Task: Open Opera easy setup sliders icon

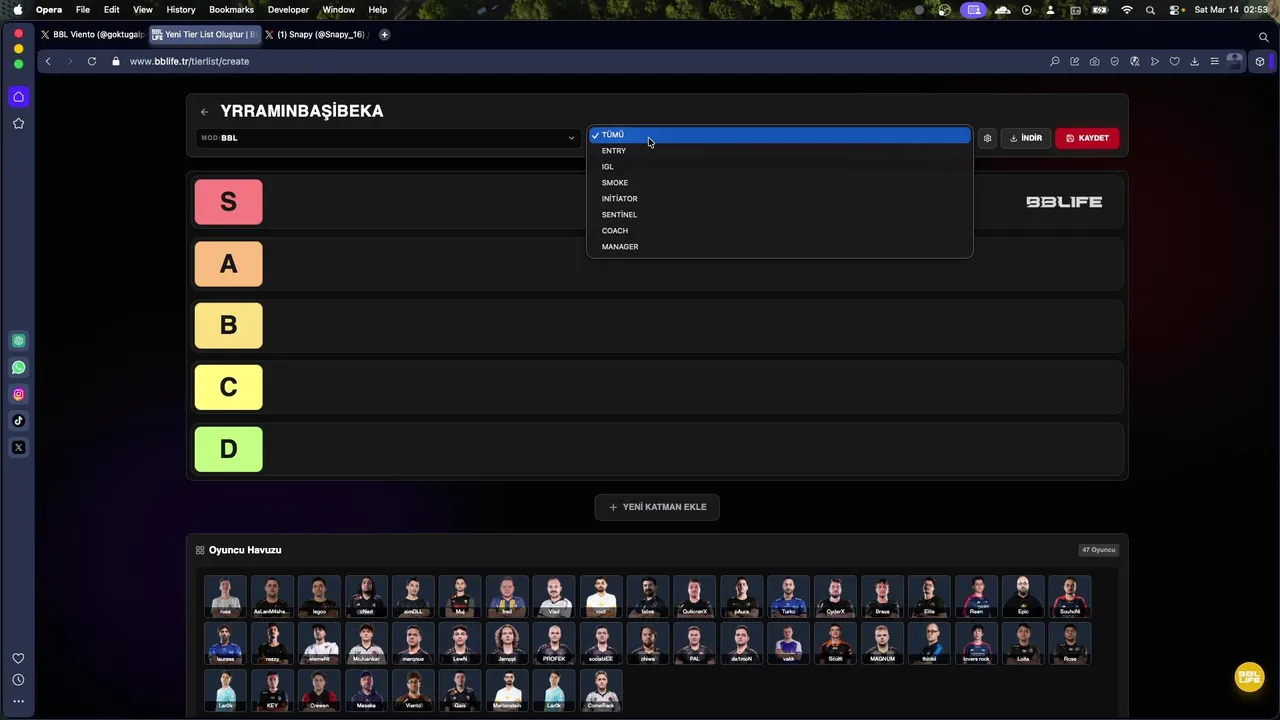Action: pos(1214,61)
